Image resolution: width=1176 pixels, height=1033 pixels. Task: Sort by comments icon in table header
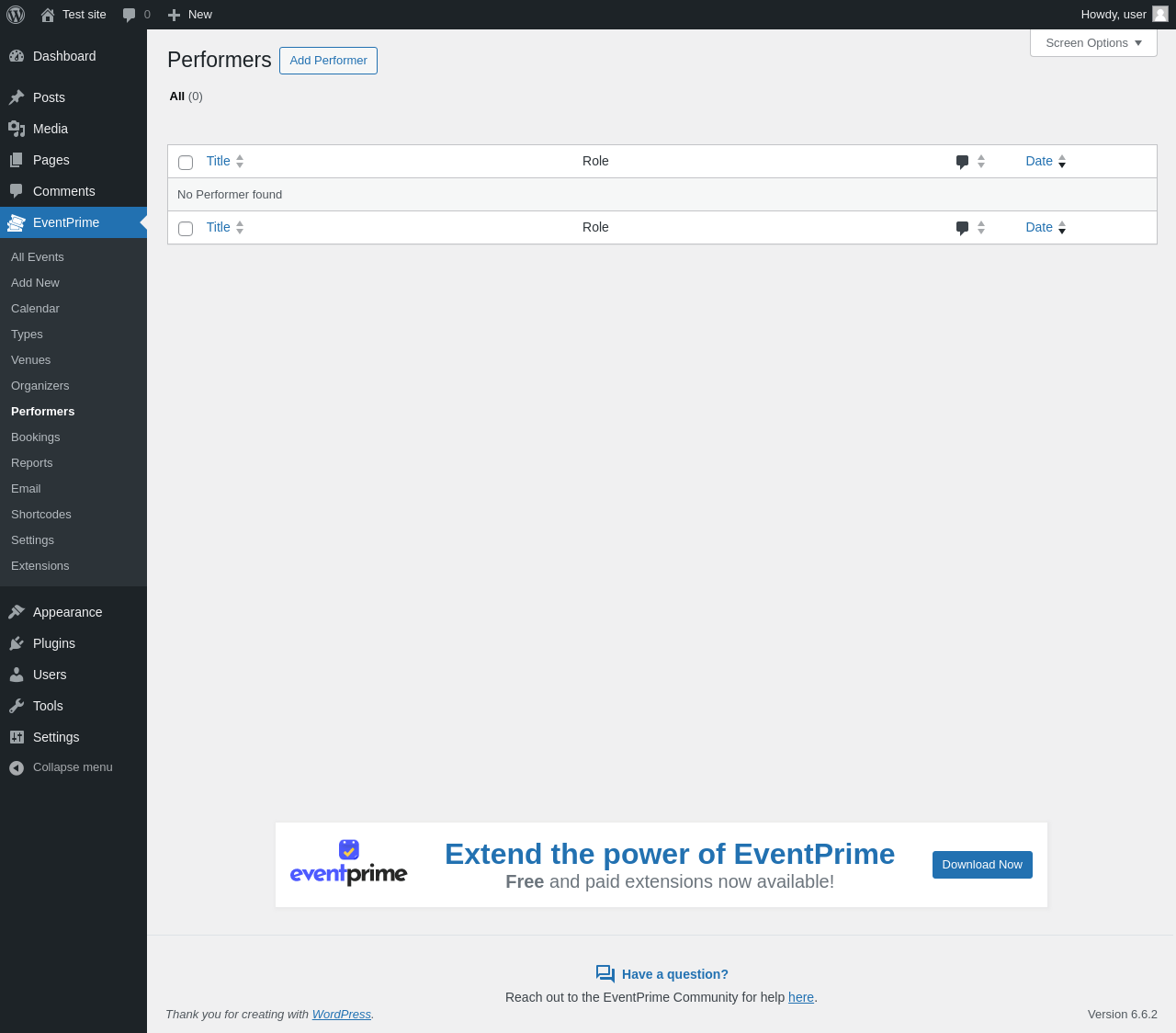click(962, 162)
